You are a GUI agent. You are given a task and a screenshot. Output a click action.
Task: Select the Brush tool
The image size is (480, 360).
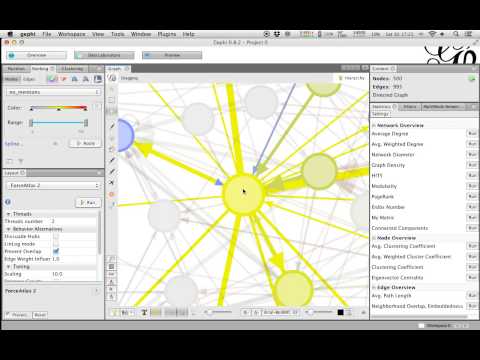[x=112, y=149]
